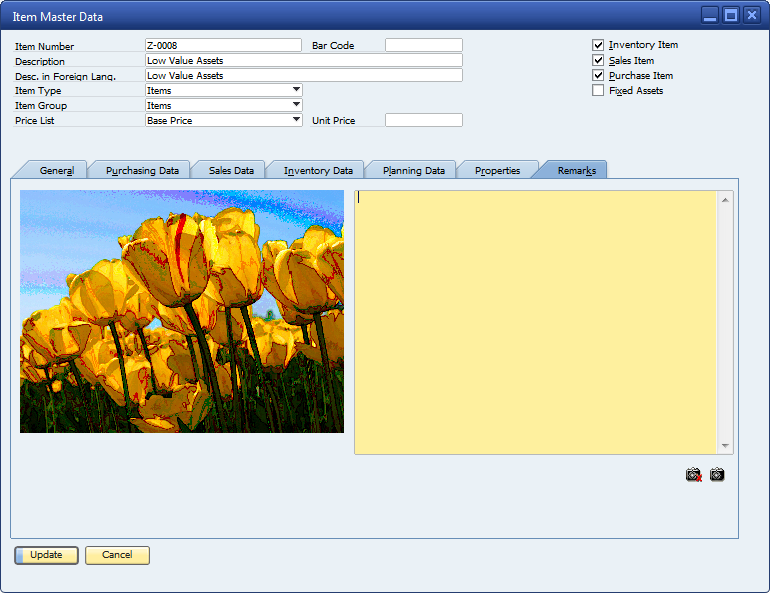Switch to the Planning Data tab
This screenshot has height=593, width=770.
tap(413, 170)
